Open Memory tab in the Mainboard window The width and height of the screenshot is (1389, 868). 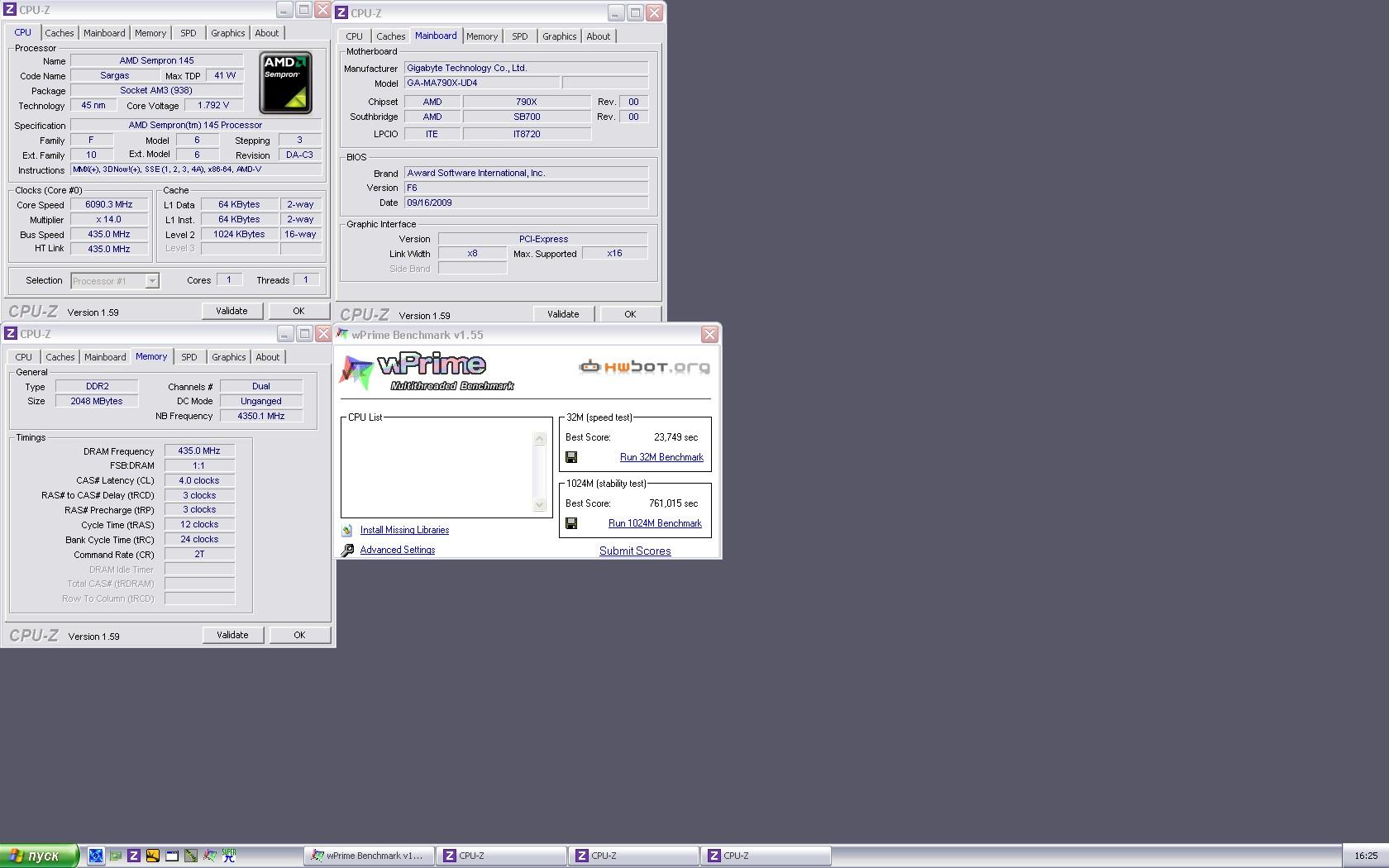point(482,36)
